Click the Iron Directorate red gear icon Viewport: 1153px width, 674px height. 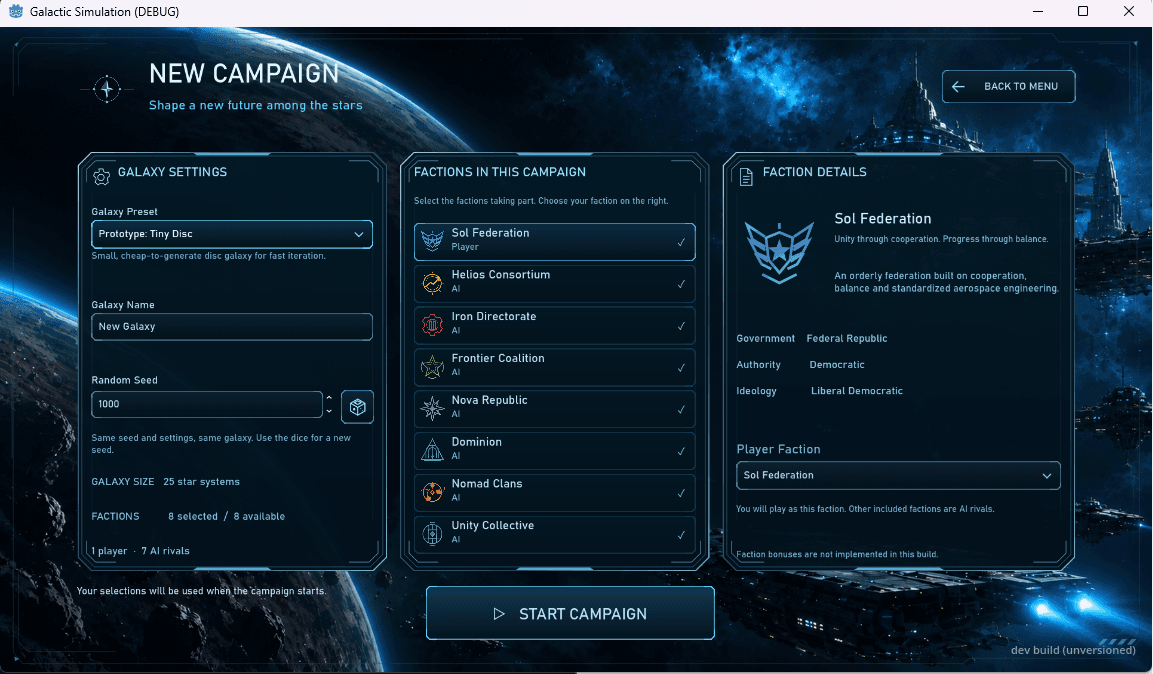(x=432, y=324)
